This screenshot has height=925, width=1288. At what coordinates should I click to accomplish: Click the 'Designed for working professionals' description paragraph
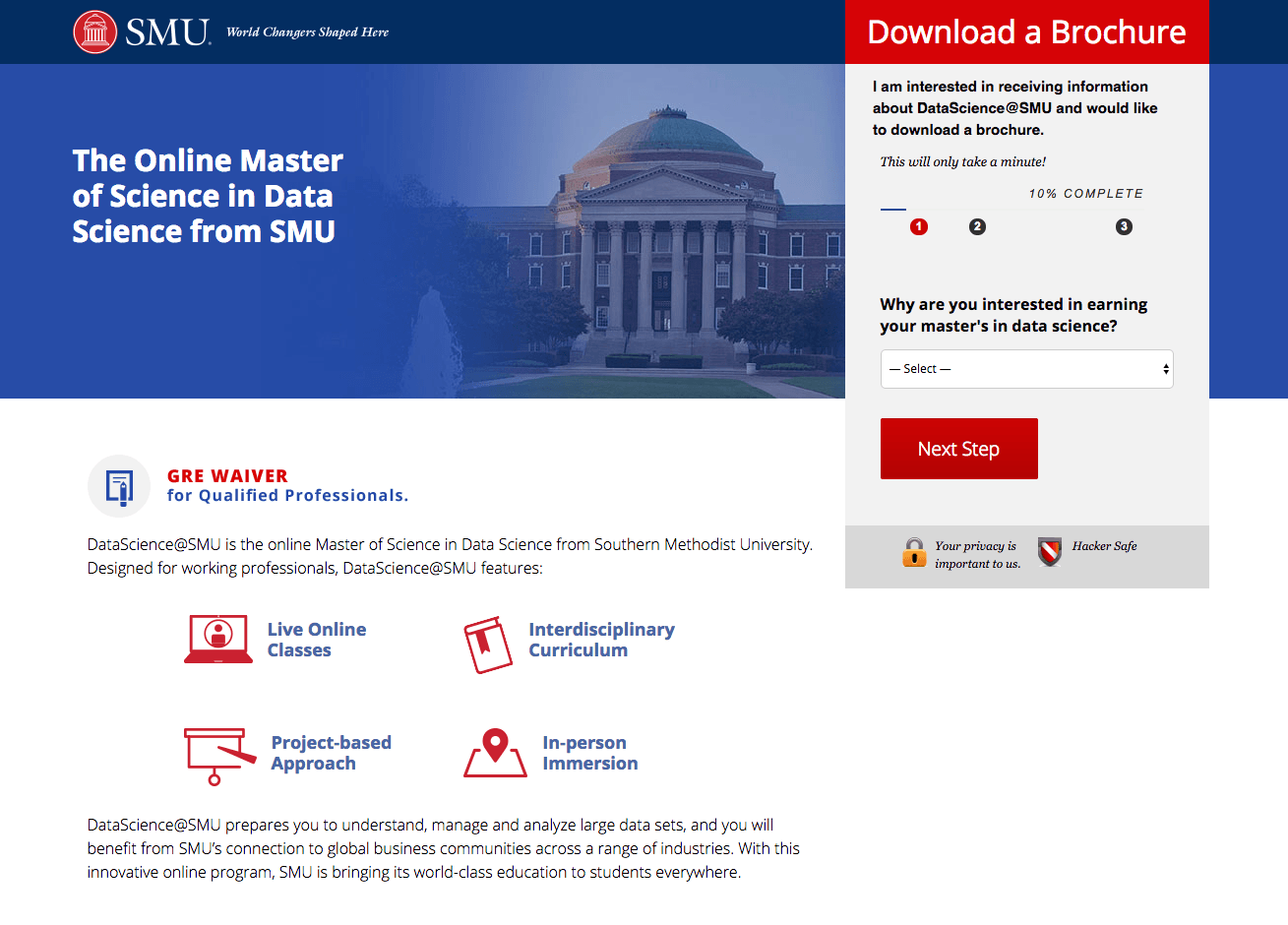click(x=450, y=556)
